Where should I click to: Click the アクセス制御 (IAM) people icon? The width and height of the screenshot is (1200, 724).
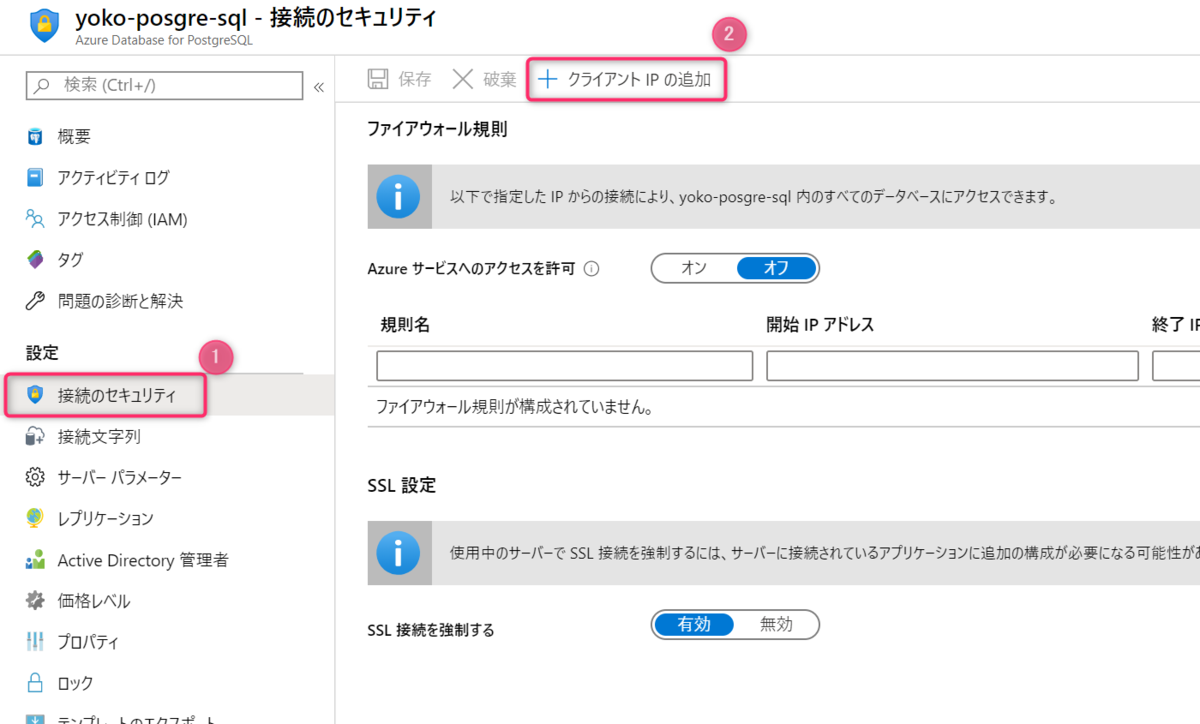pyautogui.click(x=35, y=219)
